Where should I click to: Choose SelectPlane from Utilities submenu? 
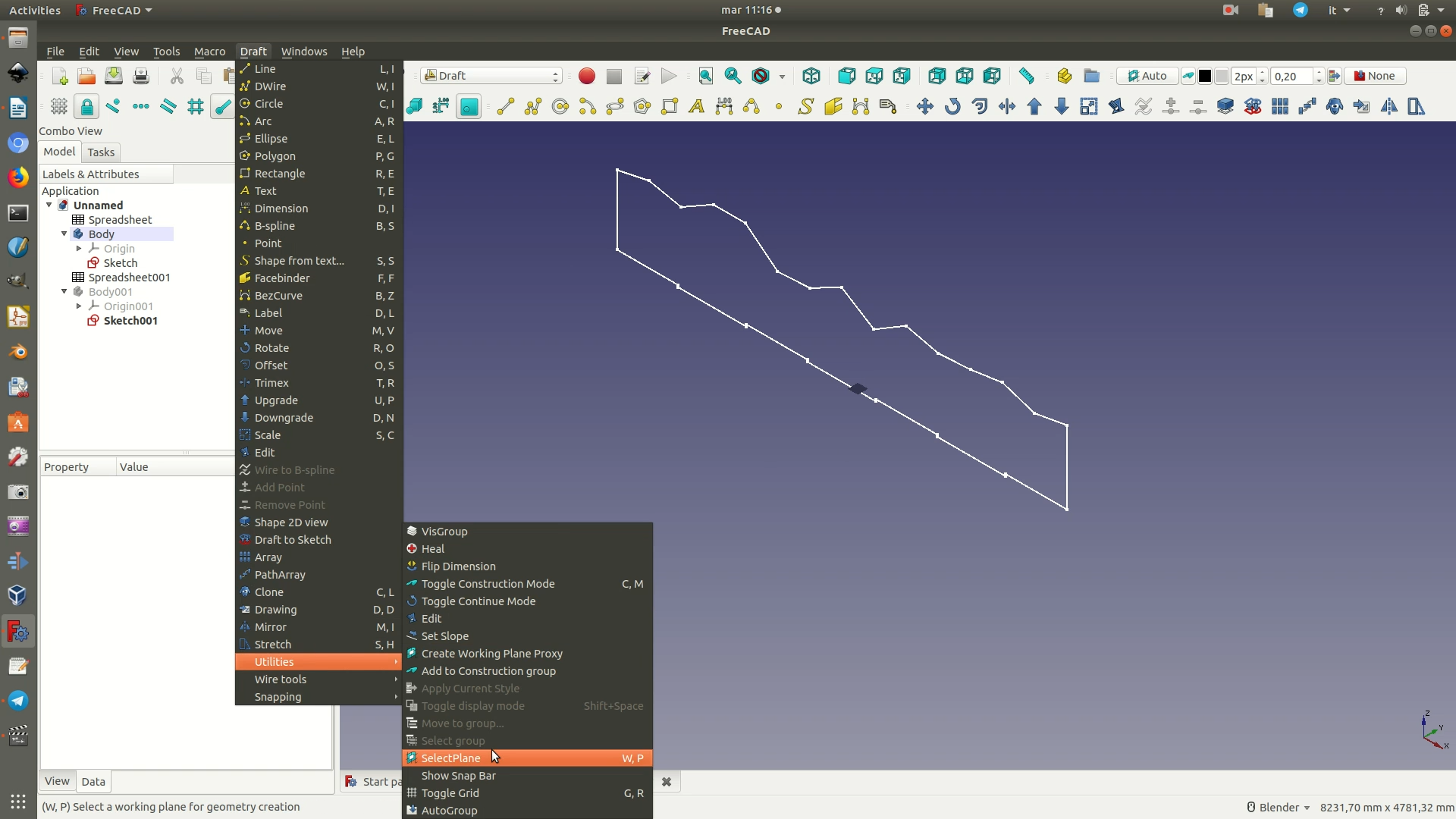pyautogui.click(x=527, y=758)
